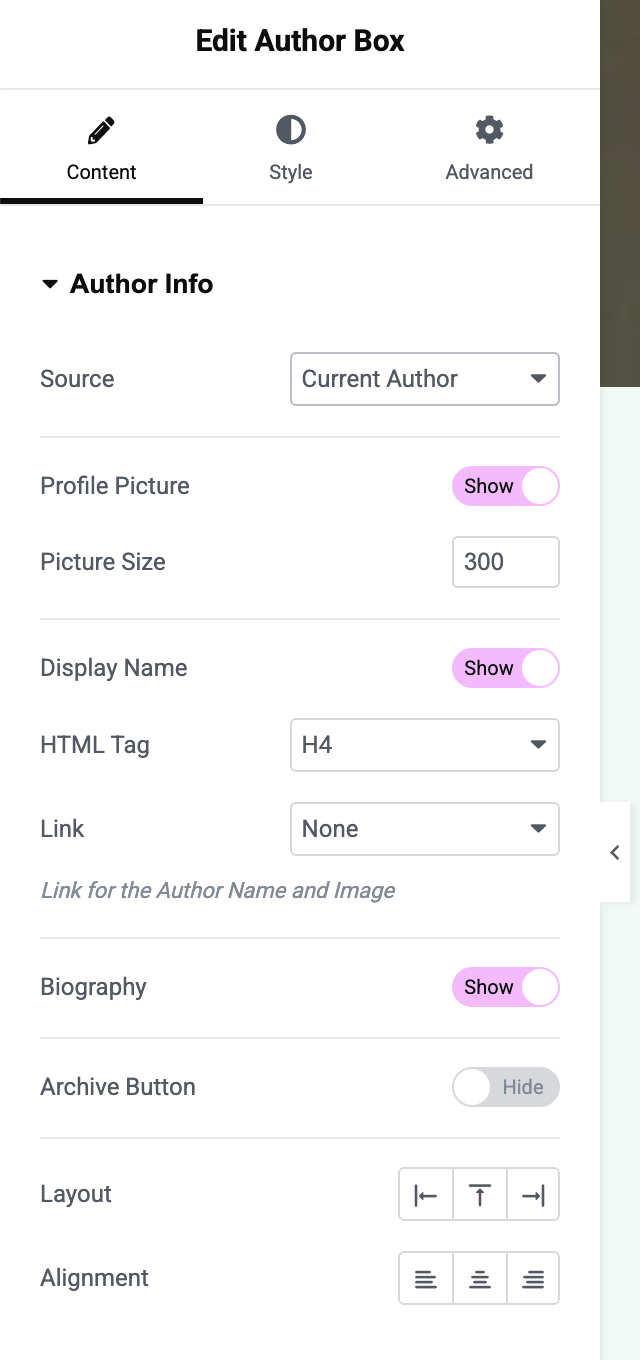Screen dimensions: 640x1360
Task: Click the Style half-circle icon
Action: [x=290, y=130]
